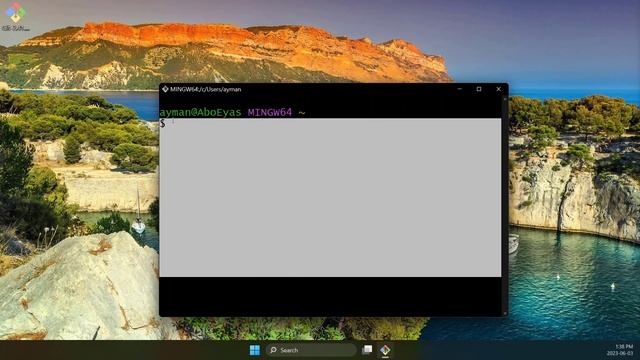The width and height of the screenshot is (640, 360).
Task: Click the Git Bash title bar icon
Action: (x=165, y=89)
